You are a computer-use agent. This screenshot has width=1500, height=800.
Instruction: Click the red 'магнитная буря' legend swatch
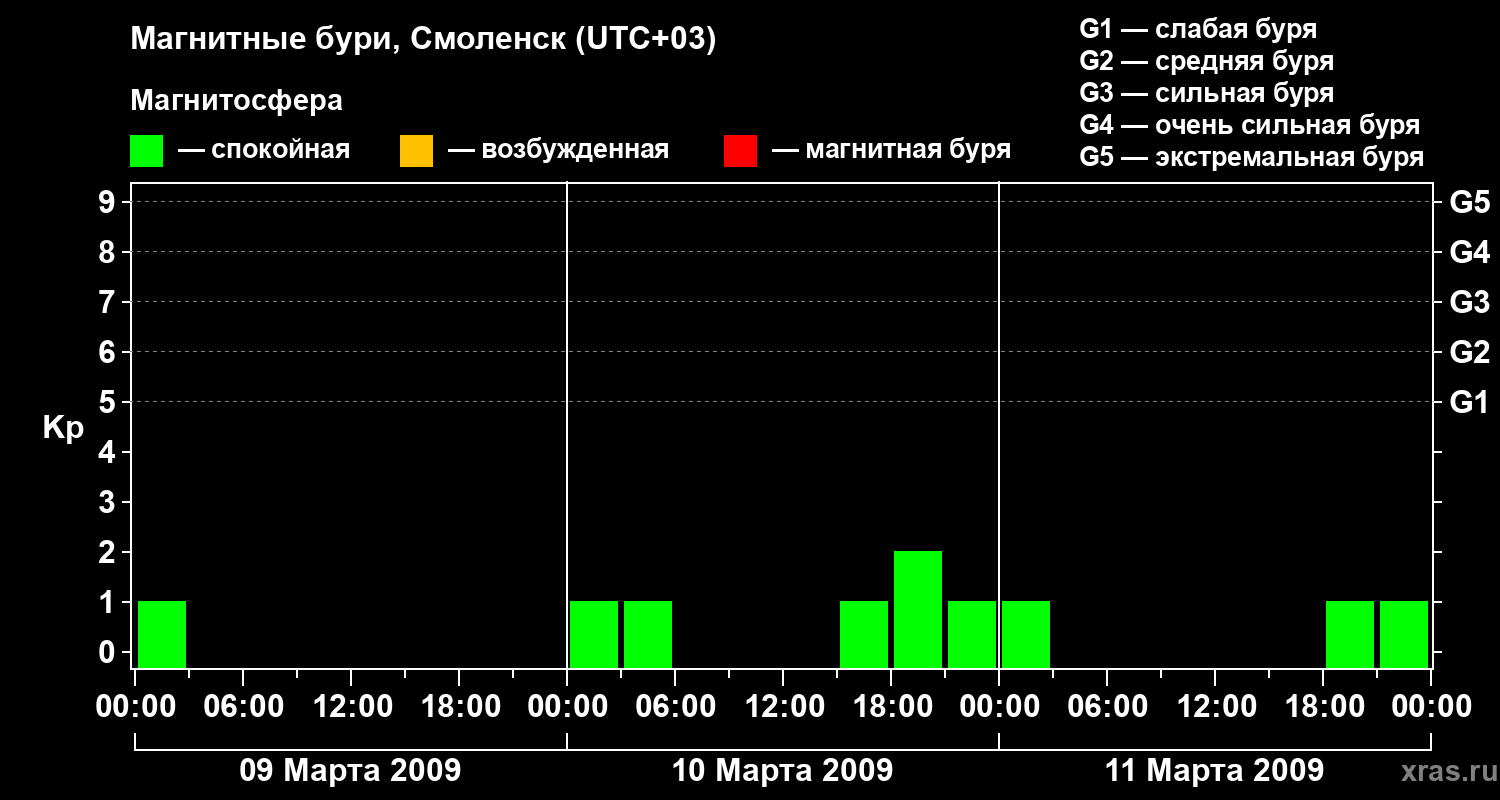click(x=740, y=151)
